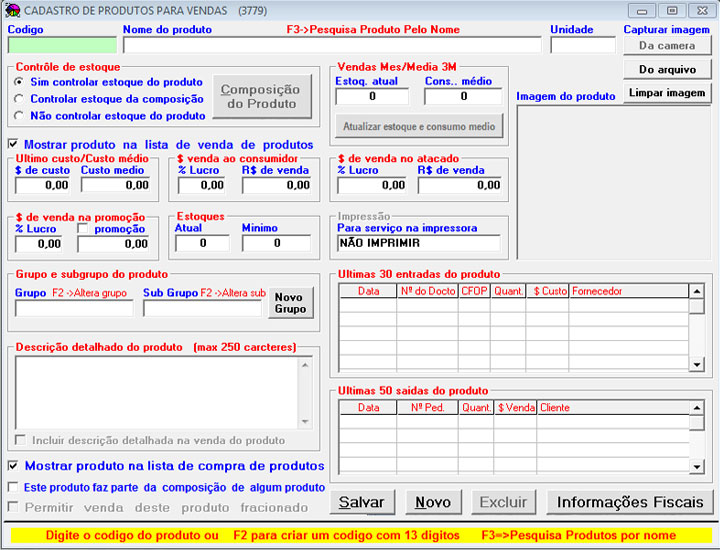Image resolution: width=720 pixels, height=550 pixels.
Task: Load image 'Do arquivo'
Action: tap(667, 69)
